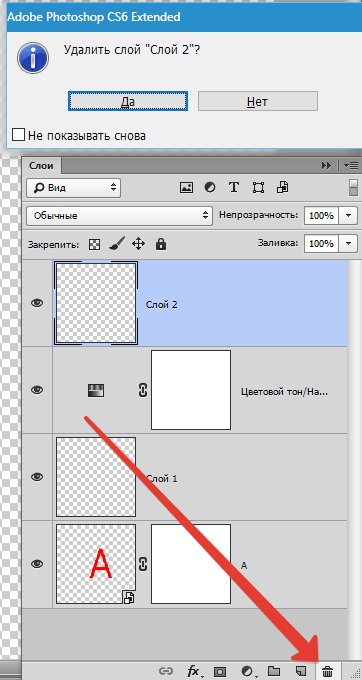The width and height of the screenshot is (362, 680).
Task: Click the mask link icon on the Hue/Saturation layer
Action: point(143,390)
